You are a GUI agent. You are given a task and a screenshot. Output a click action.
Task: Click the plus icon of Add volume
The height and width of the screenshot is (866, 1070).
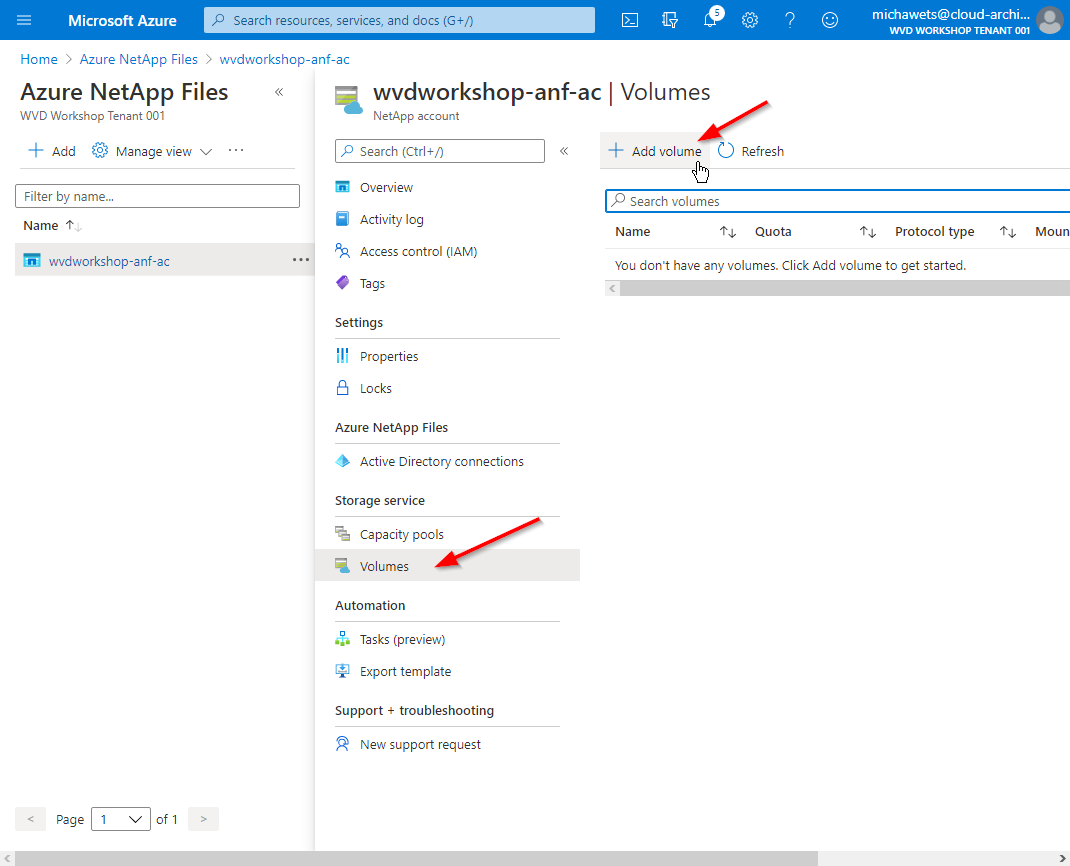tap(616, 151)
